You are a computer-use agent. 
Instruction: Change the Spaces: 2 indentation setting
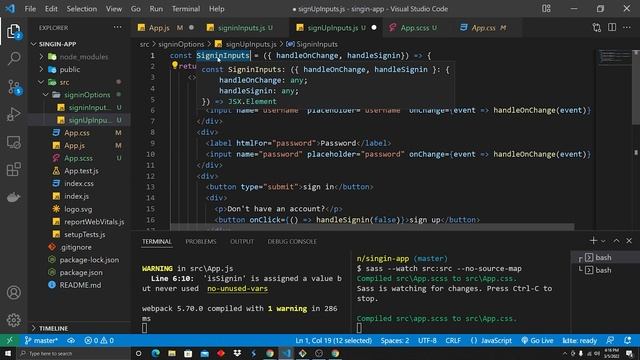tap(395, 340)
